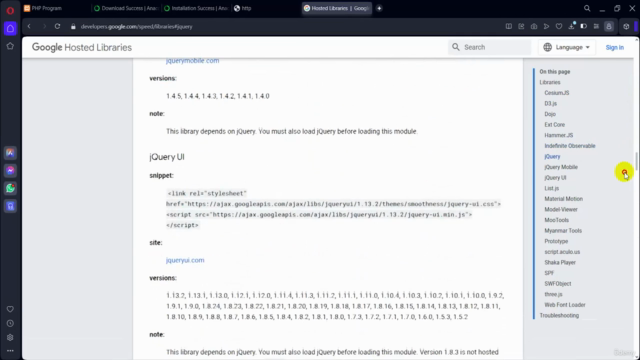This screenshot has width=640, height=360.
Task: Click the Sign in link
Action: [x=615, y=47]
